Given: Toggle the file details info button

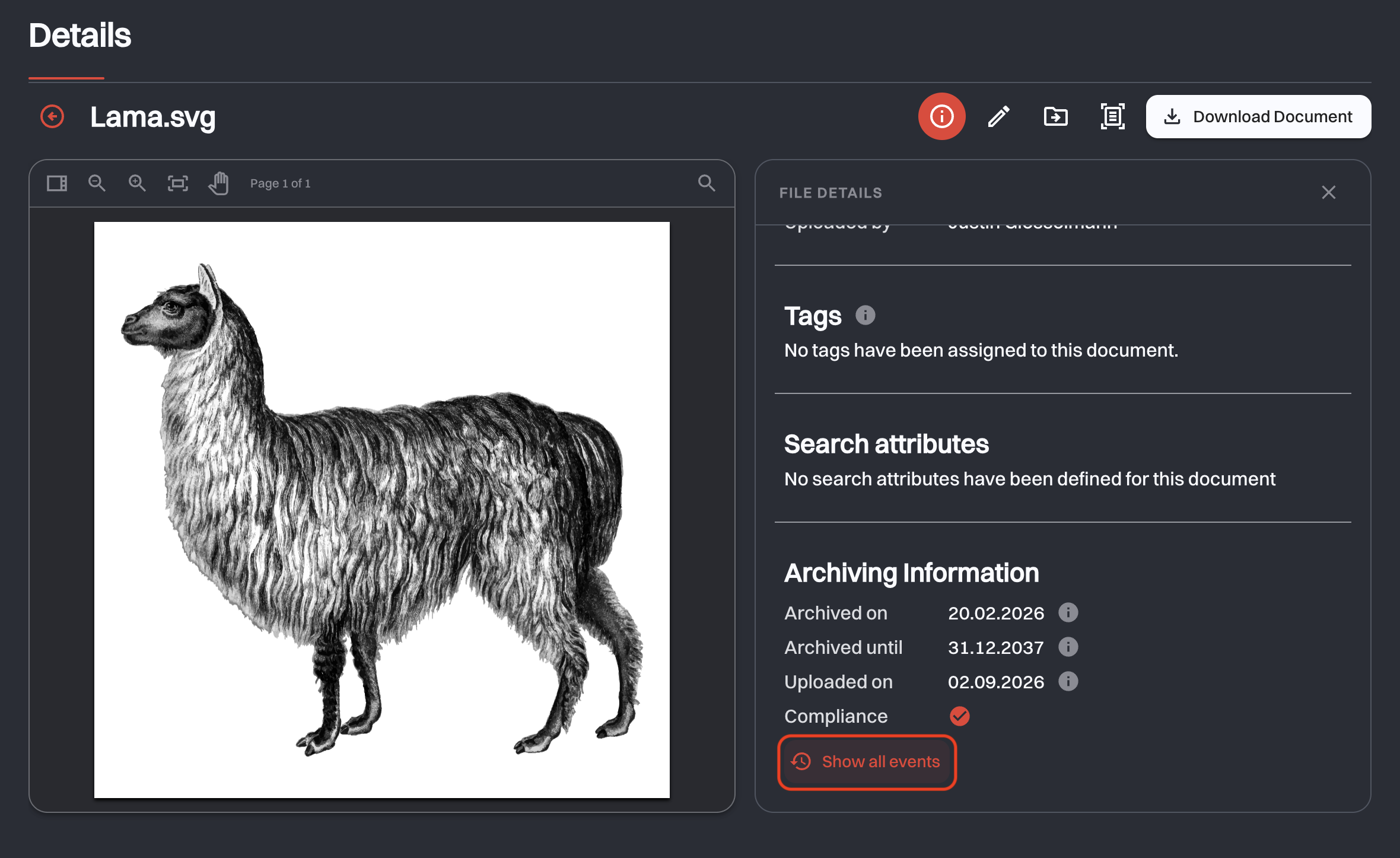Looking at the screenshot, I should 941,116.
